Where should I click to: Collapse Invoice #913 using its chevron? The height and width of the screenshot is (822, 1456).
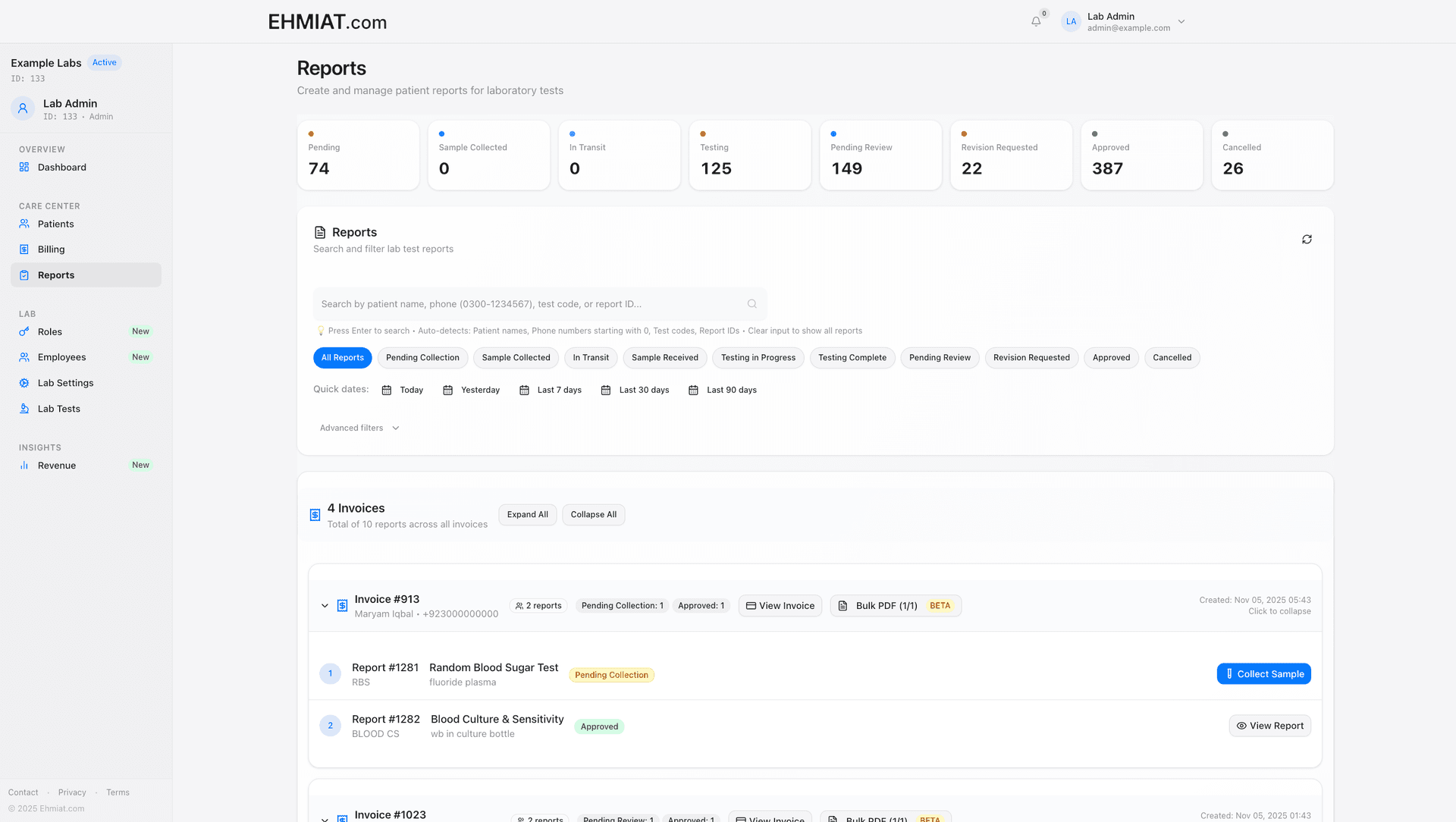[x=325, y=606]
